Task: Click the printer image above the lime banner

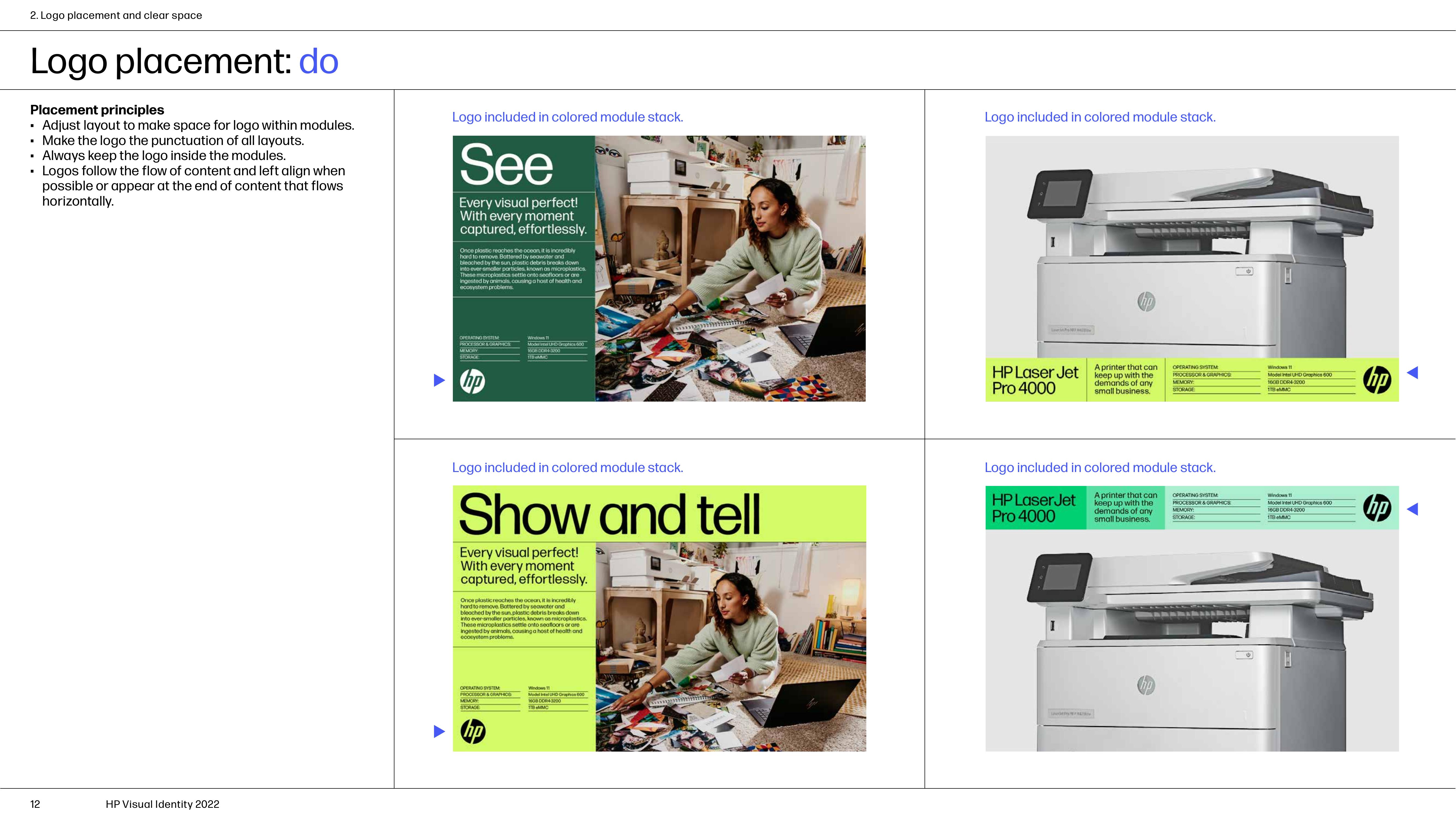Action: 1192,247
